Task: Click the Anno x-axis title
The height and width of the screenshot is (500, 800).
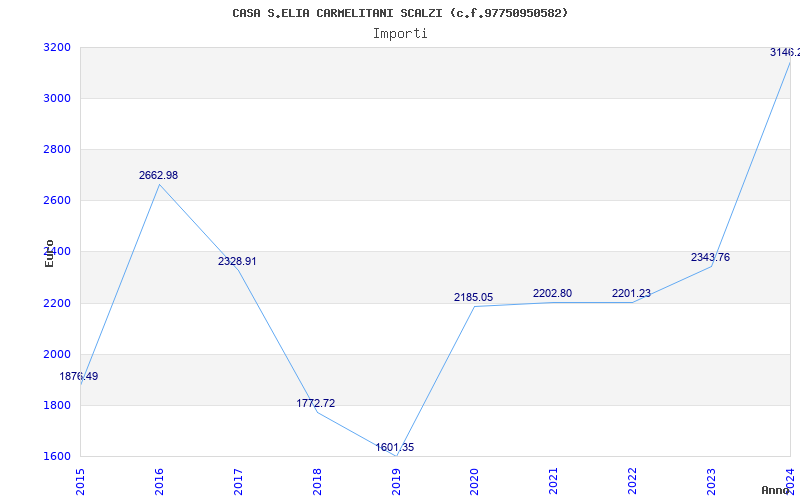Action: (x=775, y=490)
